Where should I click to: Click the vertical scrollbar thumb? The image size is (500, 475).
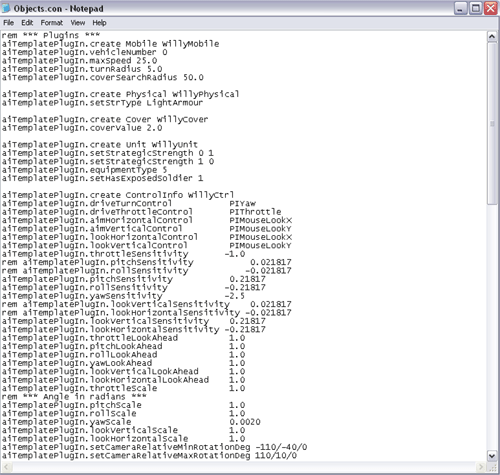coord(492,123)
